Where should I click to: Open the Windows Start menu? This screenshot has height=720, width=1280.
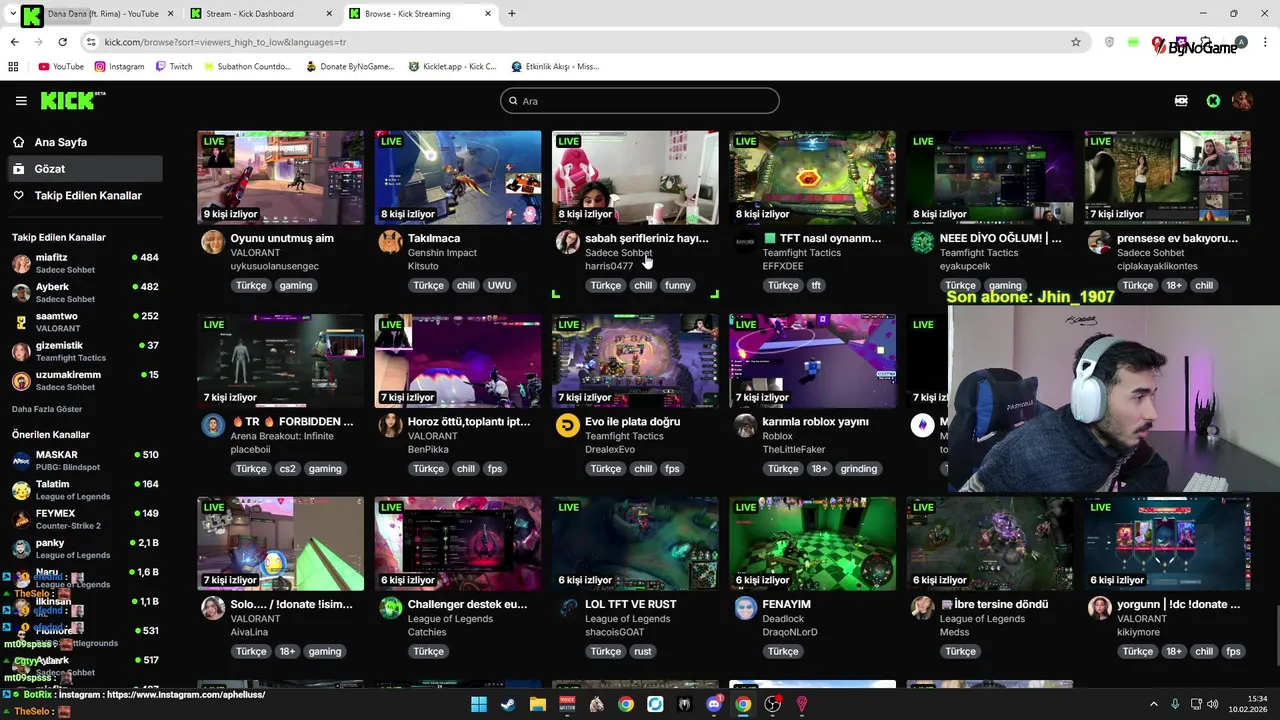tap(479, 704)
